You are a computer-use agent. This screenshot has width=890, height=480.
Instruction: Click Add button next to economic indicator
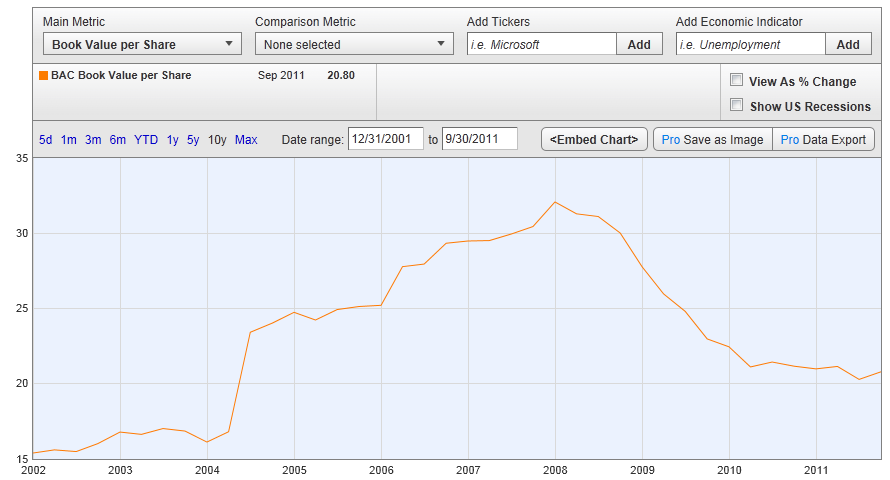click(x=848, y=44)
